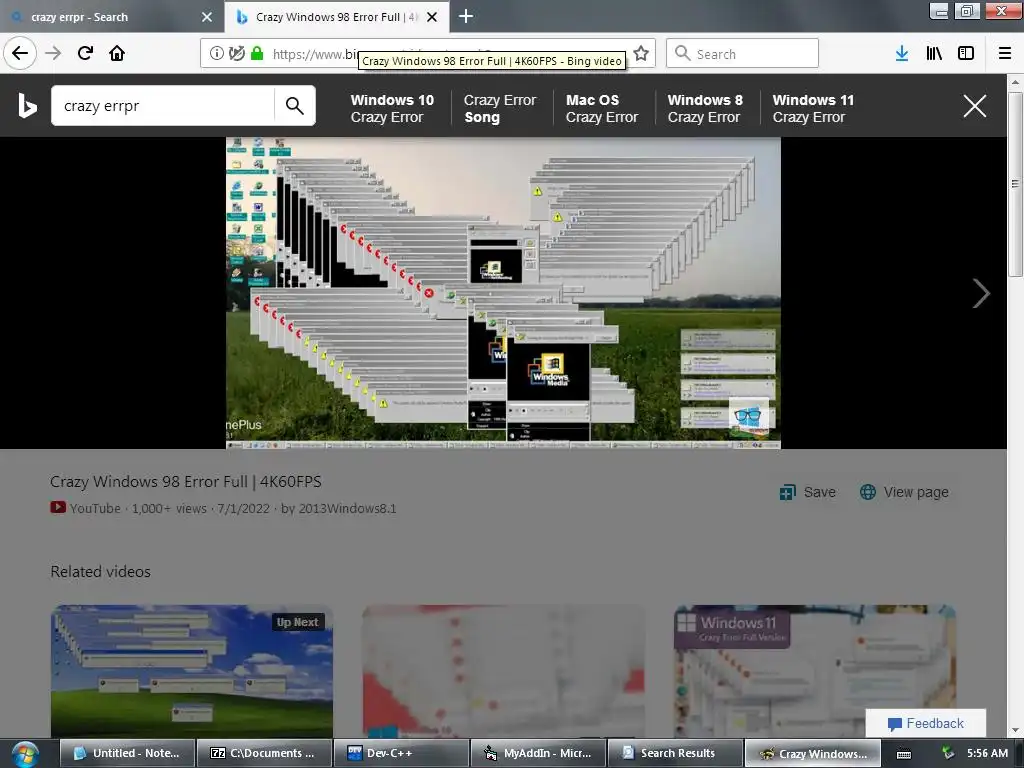Open the browser home page
Viewport: 1024px width, 768px height.
tap(117, 53)
